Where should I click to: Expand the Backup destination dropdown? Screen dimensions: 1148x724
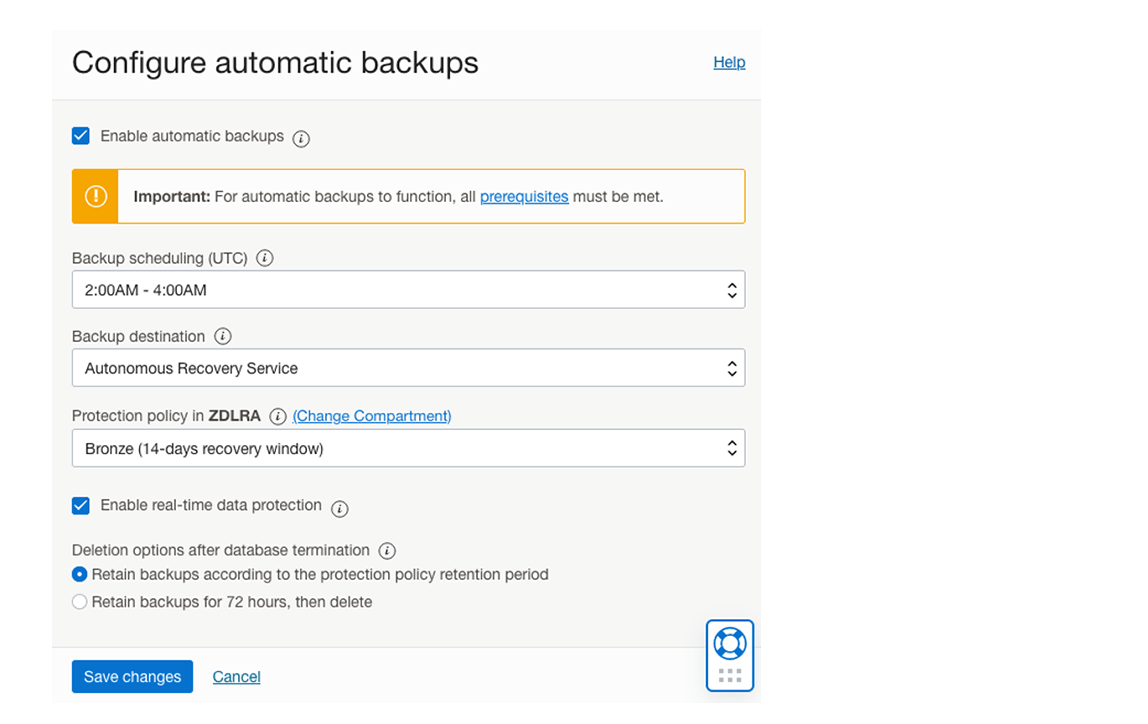(x=408, y=368)
